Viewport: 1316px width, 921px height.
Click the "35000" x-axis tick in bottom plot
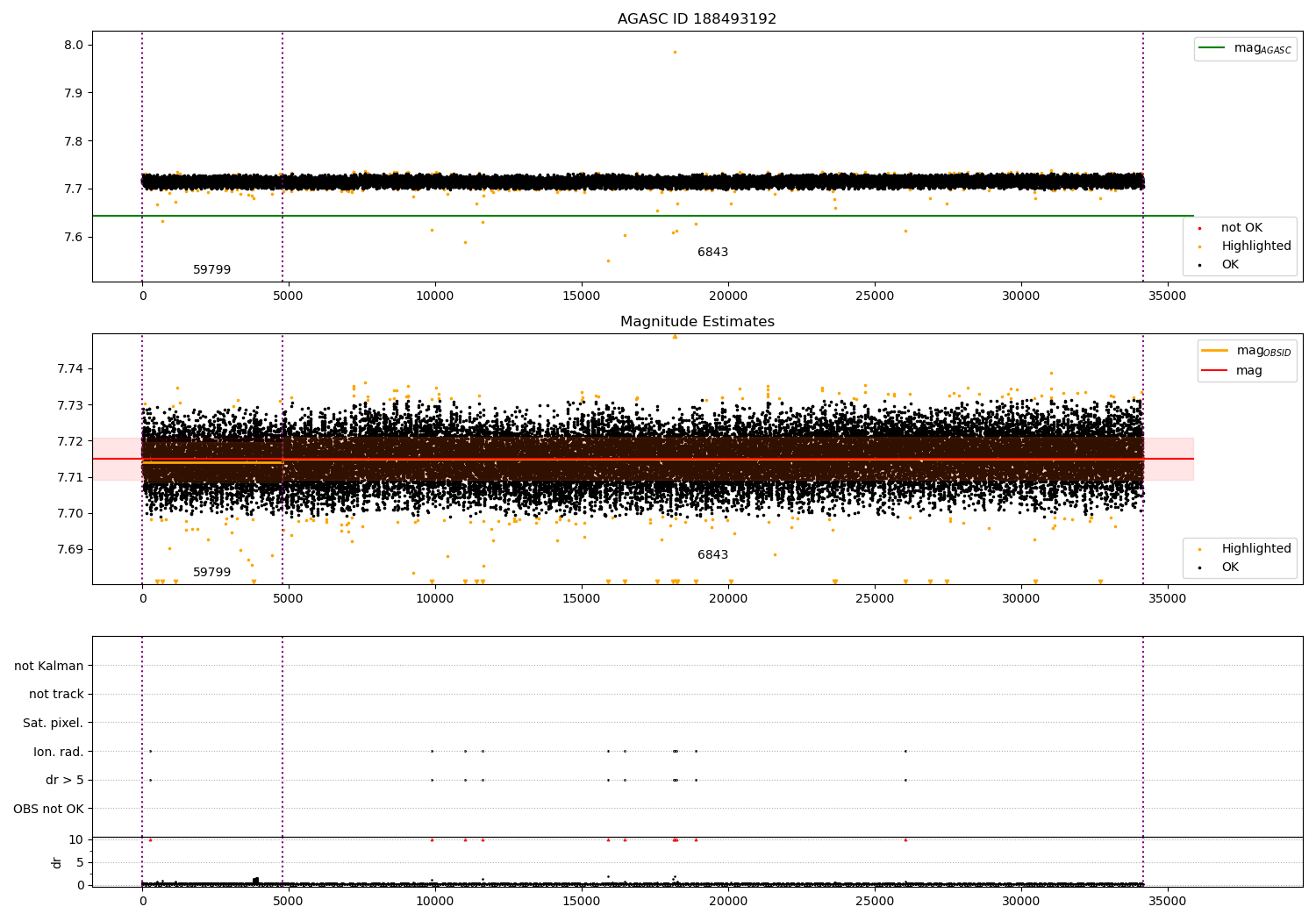(1168, 901)
